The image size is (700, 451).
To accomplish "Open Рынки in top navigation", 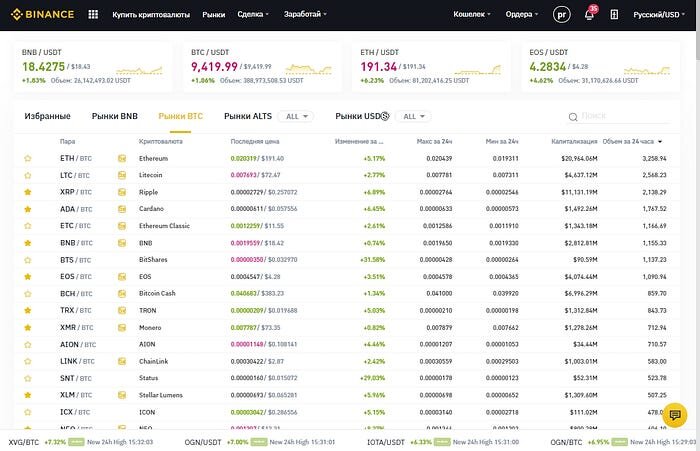I will [213, 15].
